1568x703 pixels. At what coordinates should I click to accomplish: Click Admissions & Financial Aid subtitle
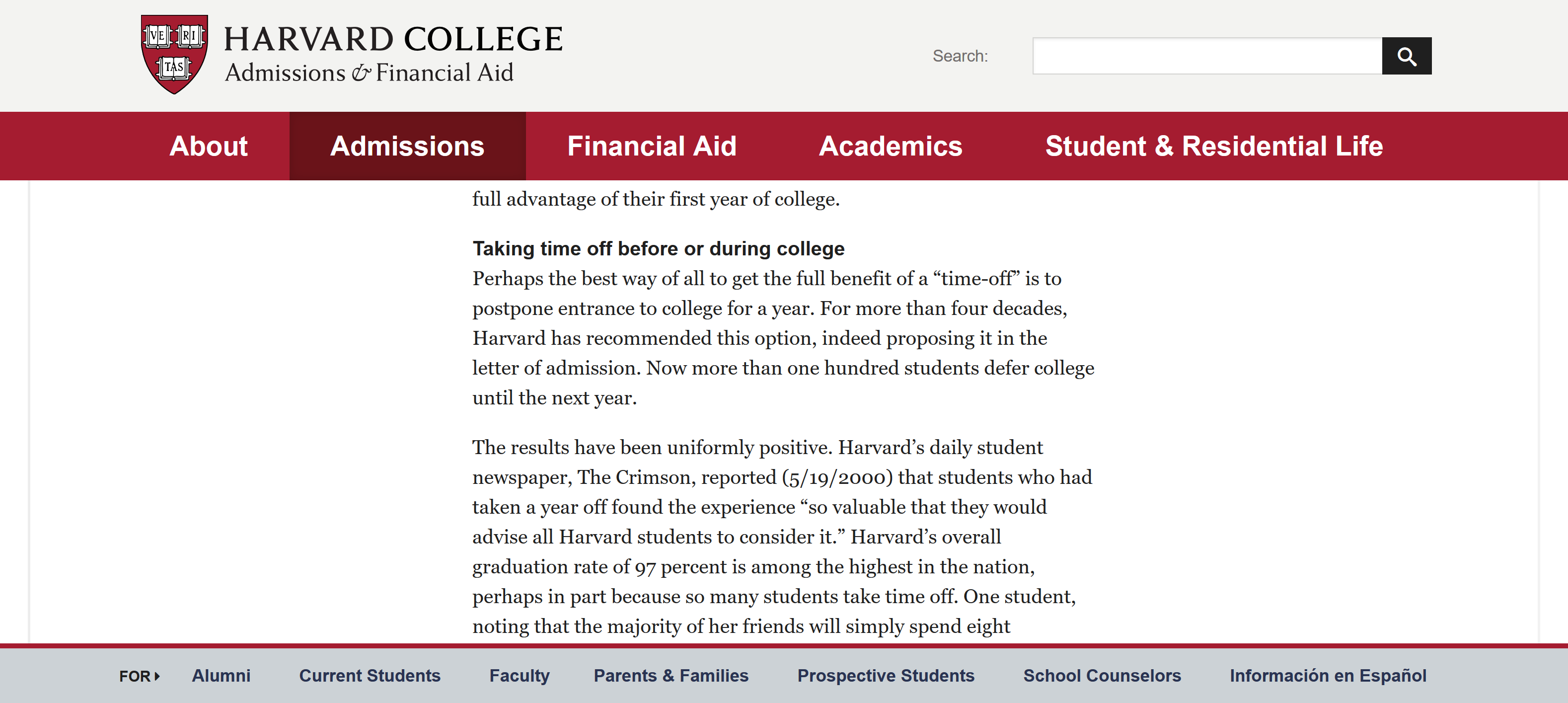click(369, 73)
